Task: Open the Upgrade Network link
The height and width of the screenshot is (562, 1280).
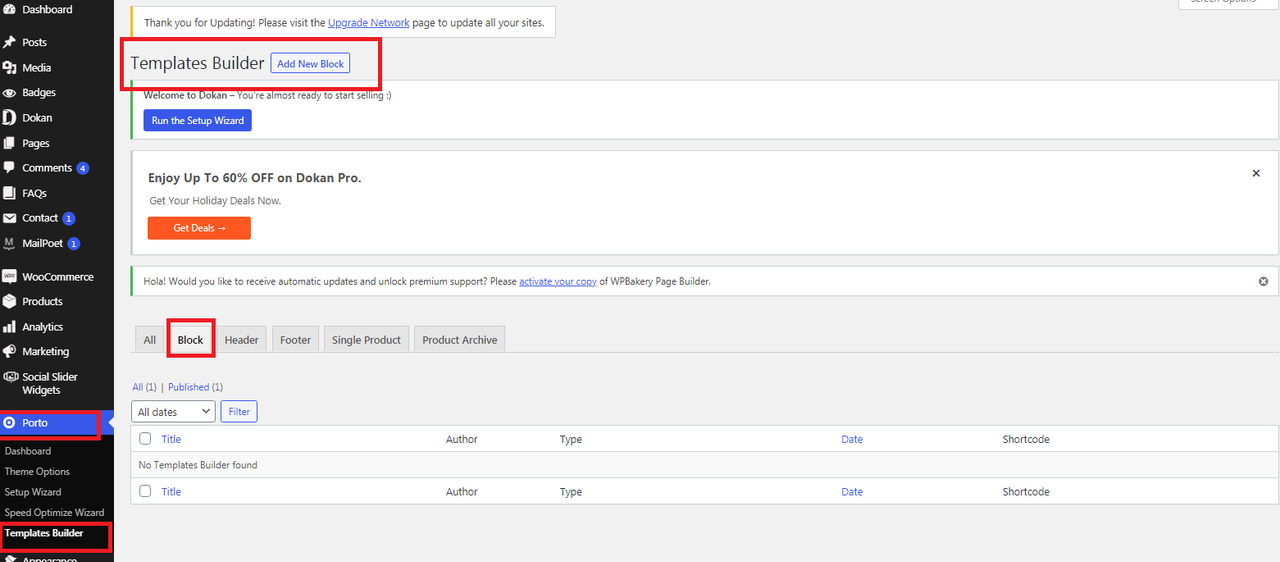Action: point(368,23)
